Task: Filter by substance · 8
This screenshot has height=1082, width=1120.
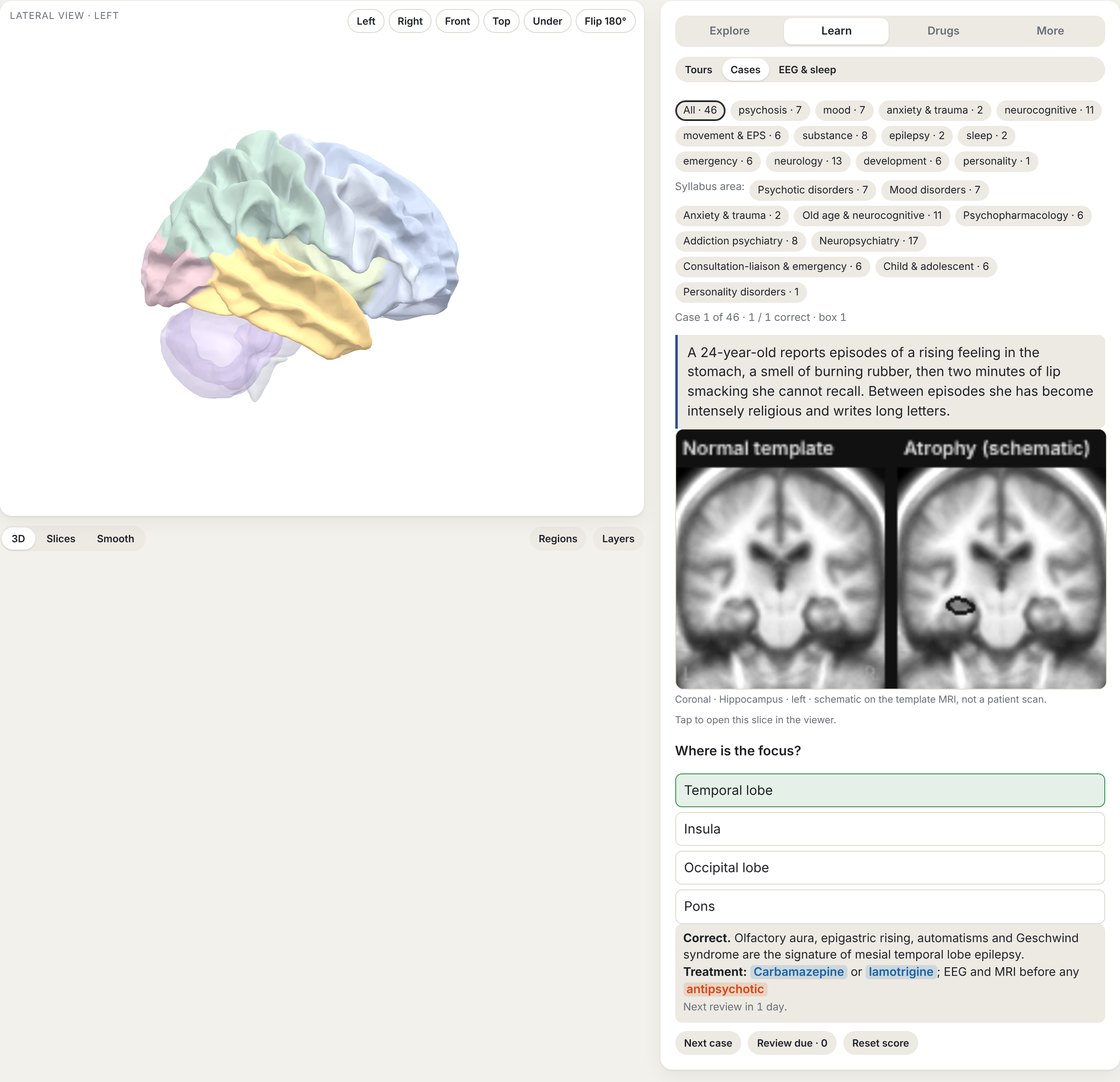Action: point(834,136)
